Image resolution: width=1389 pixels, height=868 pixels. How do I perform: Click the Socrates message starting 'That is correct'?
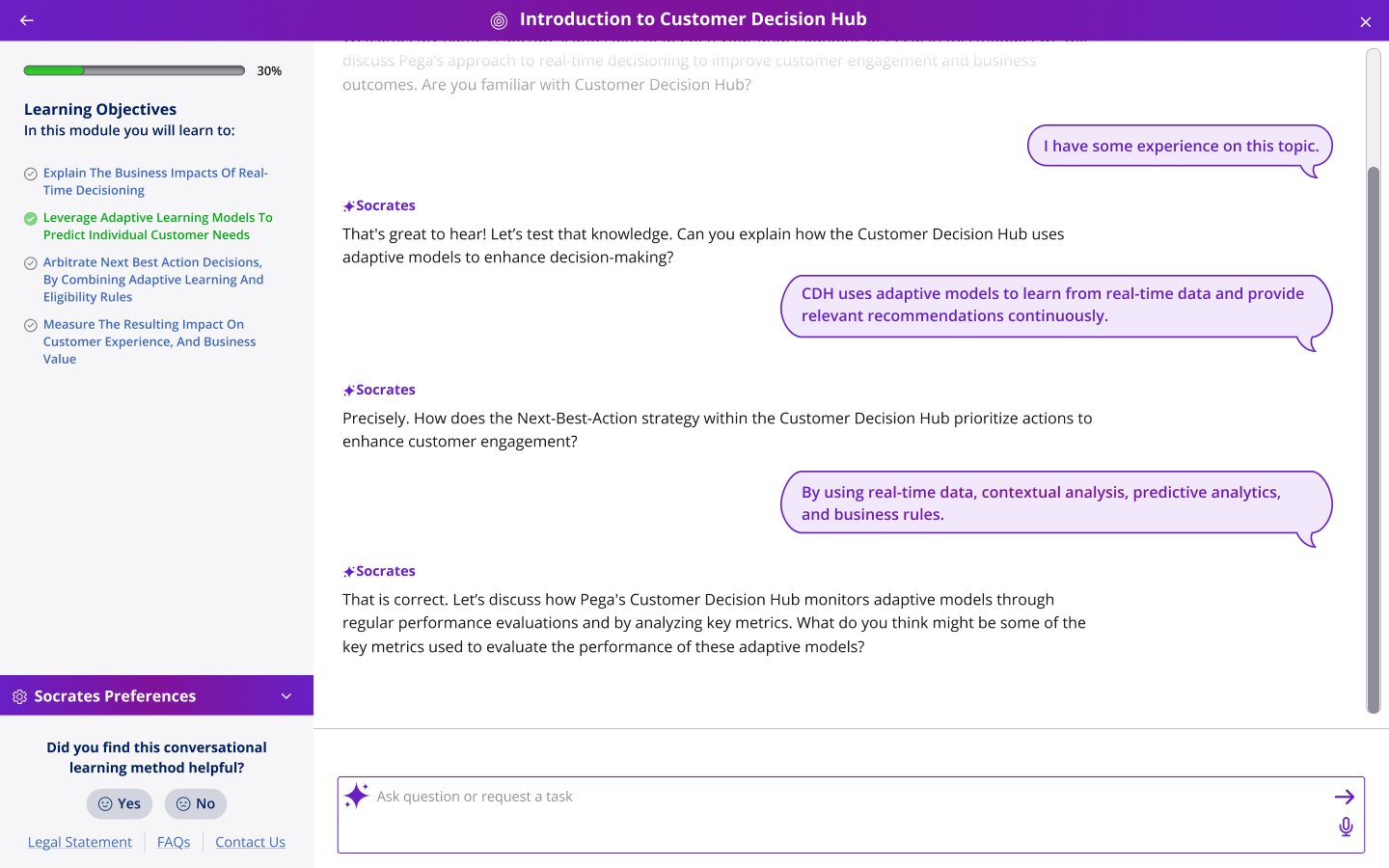pyautogui.click(x=715, y=623)
